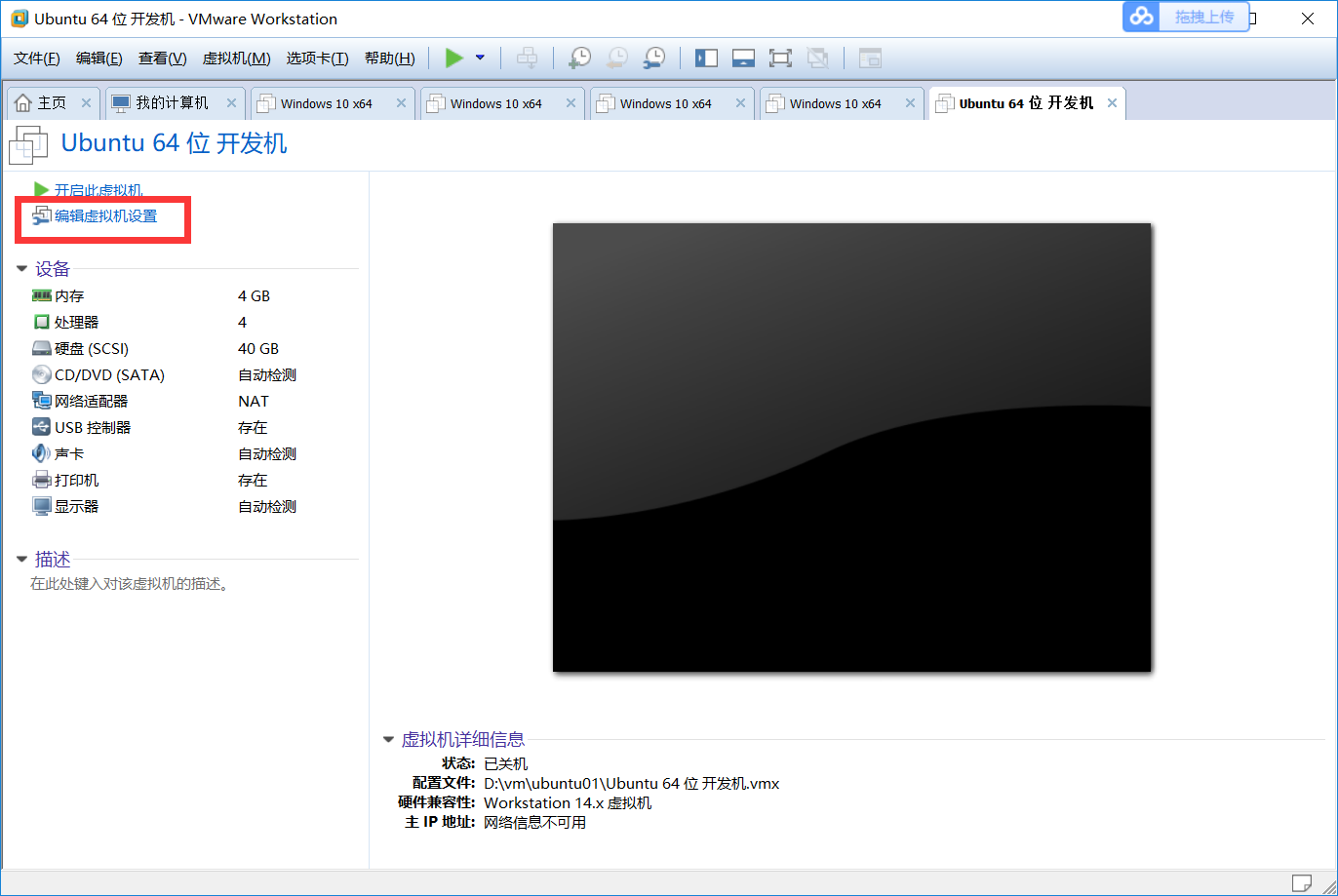Select the 显示器 device label
The image size is (1338, 896).
[76, 506]
